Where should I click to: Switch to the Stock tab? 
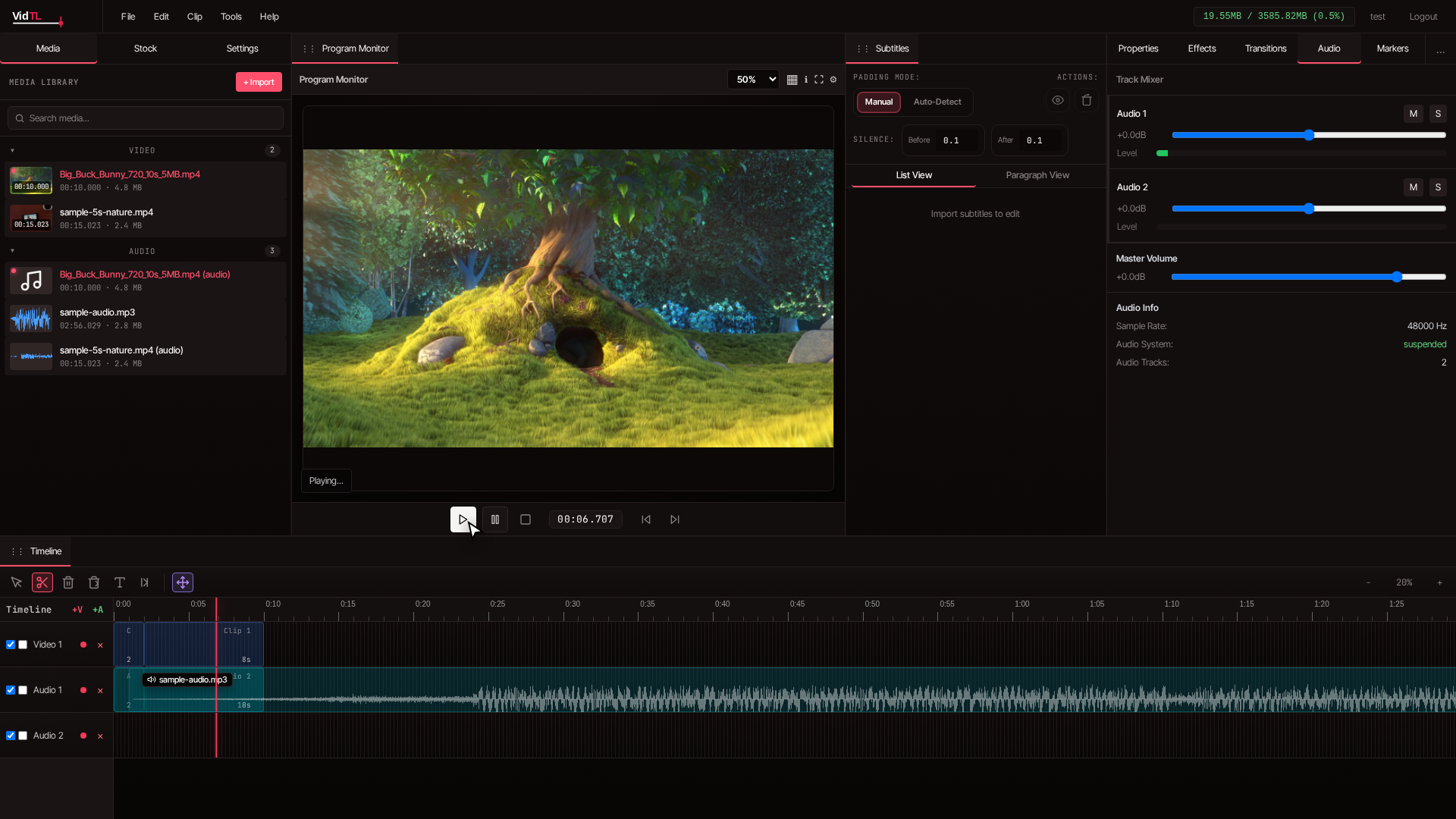point(146,49)
